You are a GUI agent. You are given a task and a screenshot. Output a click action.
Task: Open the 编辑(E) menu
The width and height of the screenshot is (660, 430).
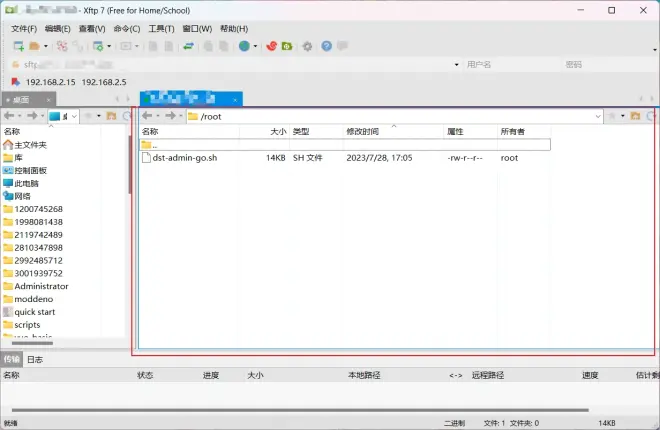click(x=58, y=29)
